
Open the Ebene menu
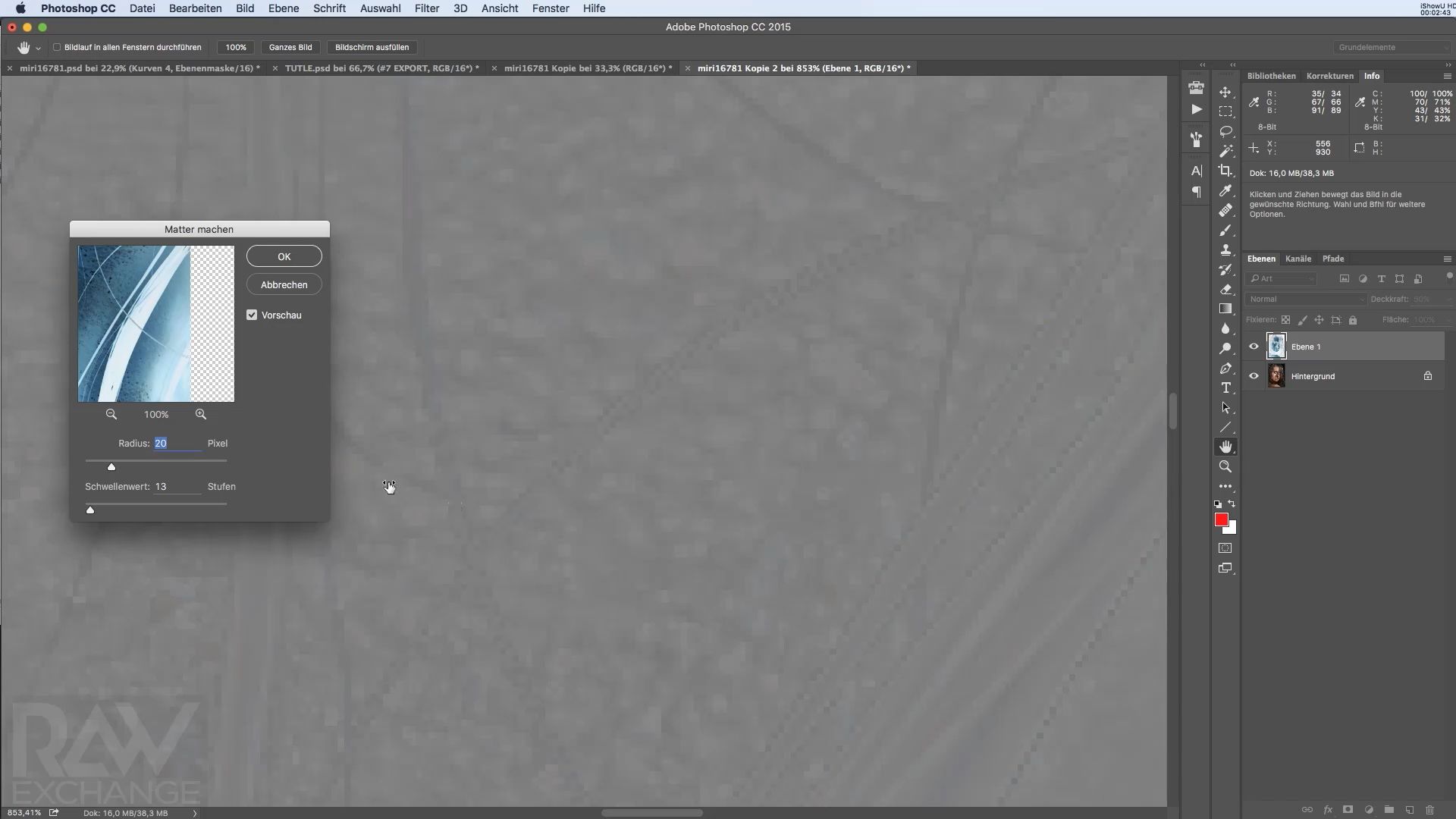[283, 8]
